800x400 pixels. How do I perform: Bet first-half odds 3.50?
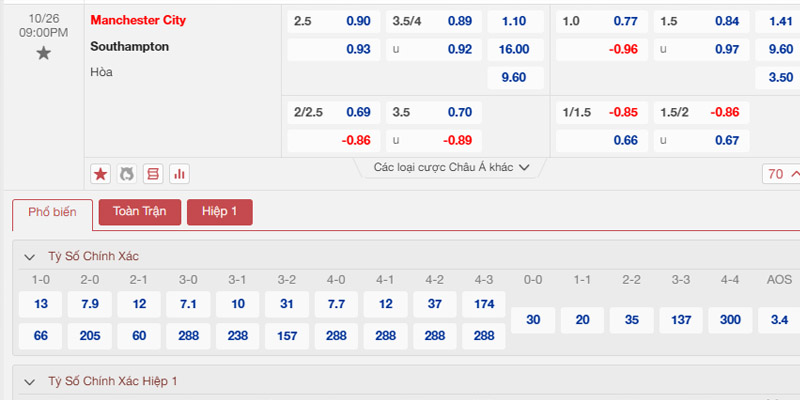point(778,78)
